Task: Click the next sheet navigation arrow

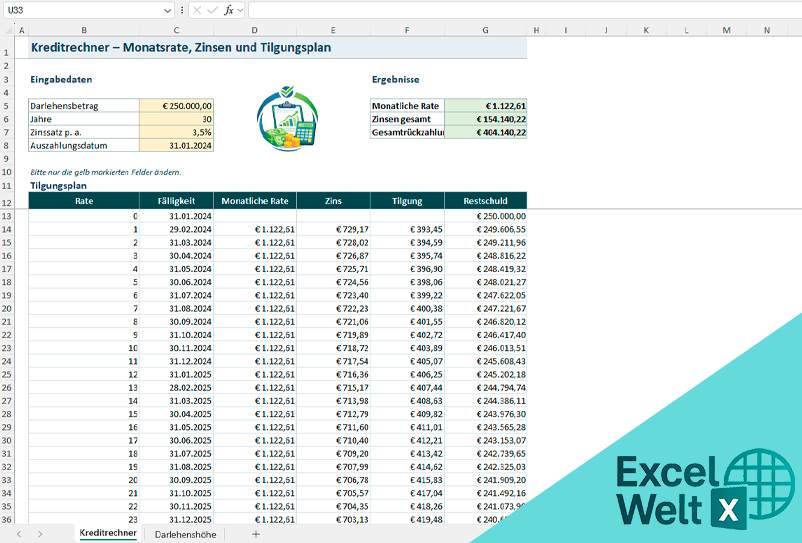Action: click(x=40, y=534)
